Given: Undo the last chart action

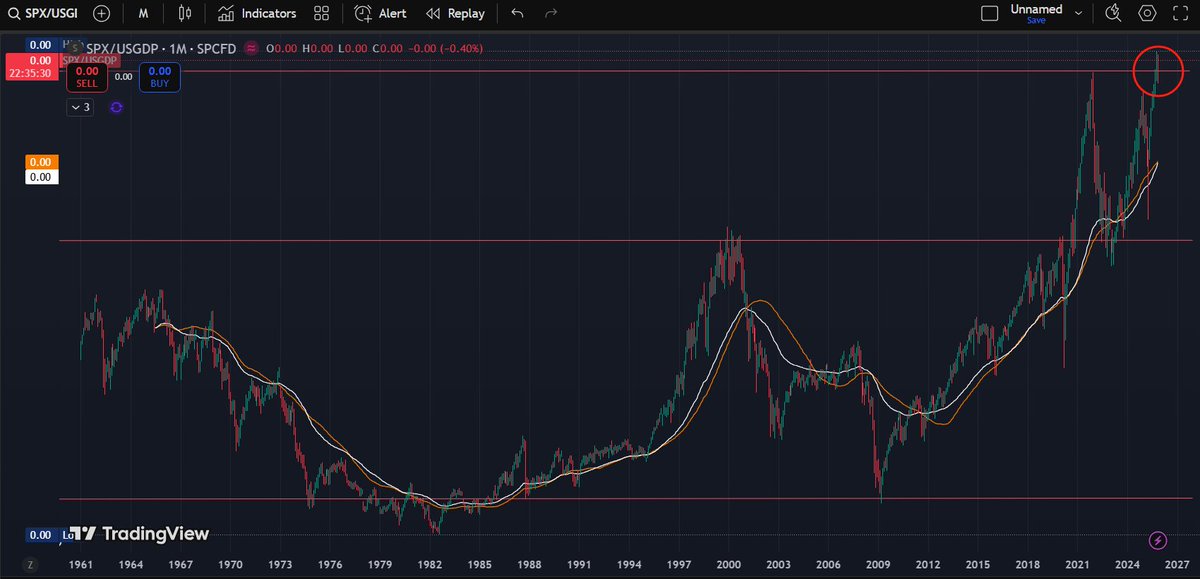Looking at the screenshot, I should click(517, 14).
